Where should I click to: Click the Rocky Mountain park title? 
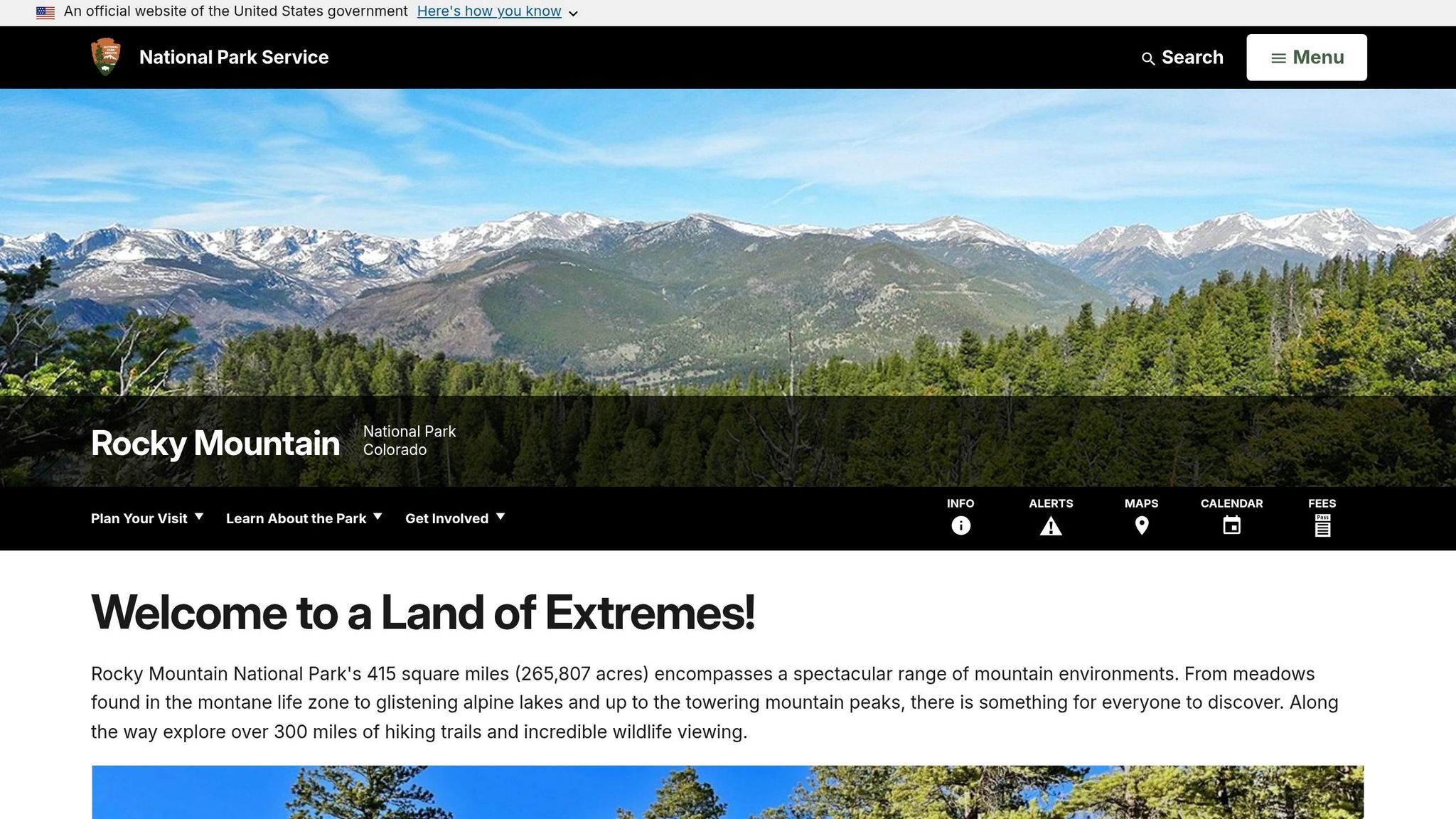point(215,443)
